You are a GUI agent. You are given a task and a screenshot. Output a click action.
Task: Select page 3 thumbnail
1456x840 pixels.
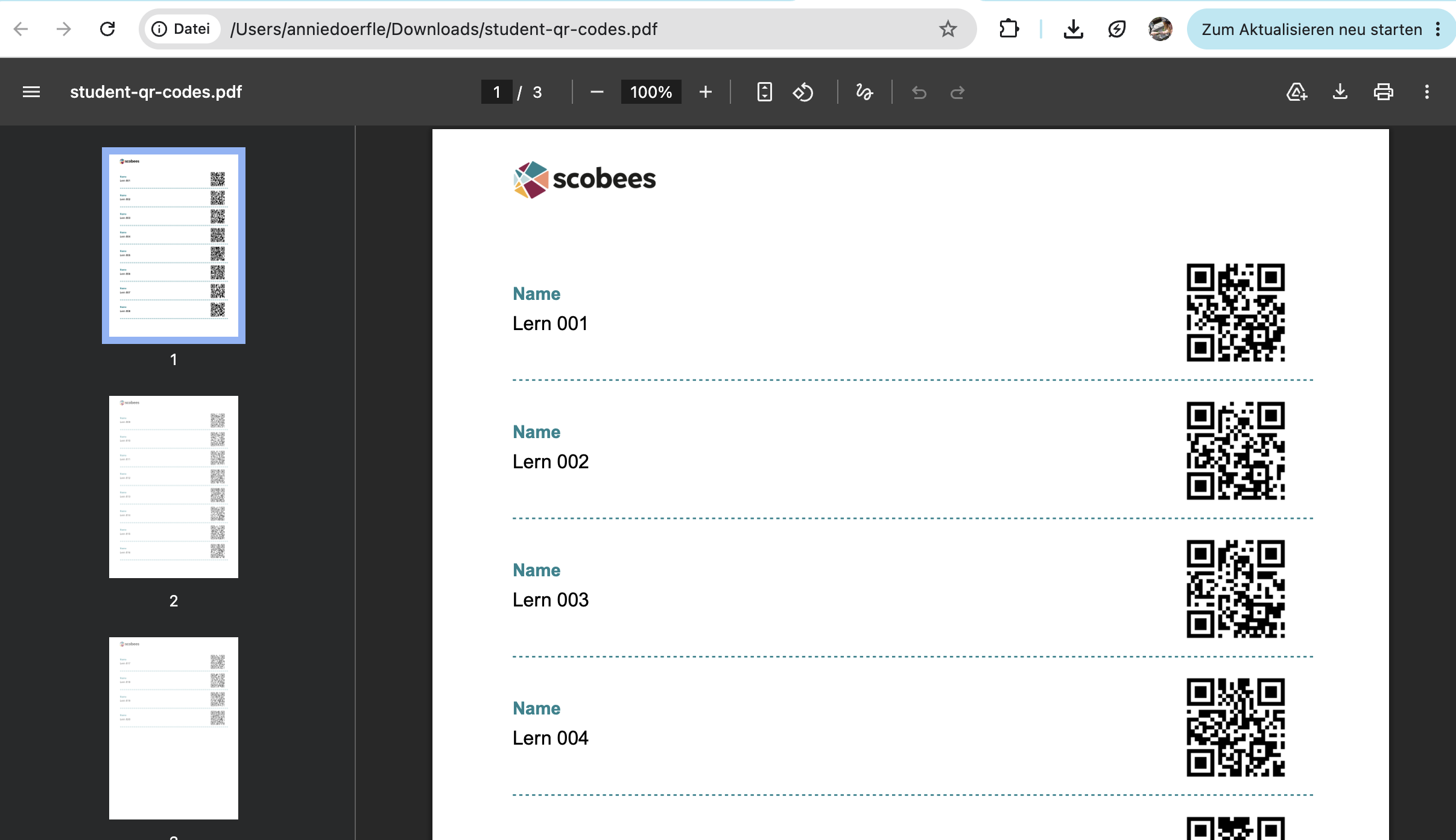coord(174,728)
